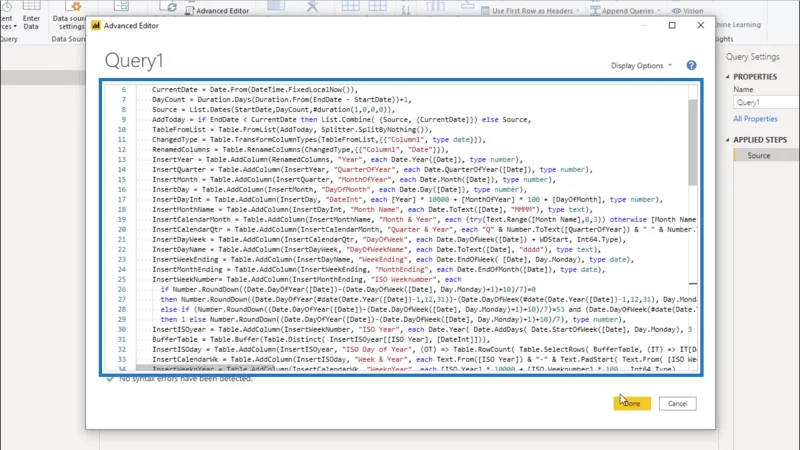
Task: Click the InsertMonthEnding code line
Action: point(379,269)
